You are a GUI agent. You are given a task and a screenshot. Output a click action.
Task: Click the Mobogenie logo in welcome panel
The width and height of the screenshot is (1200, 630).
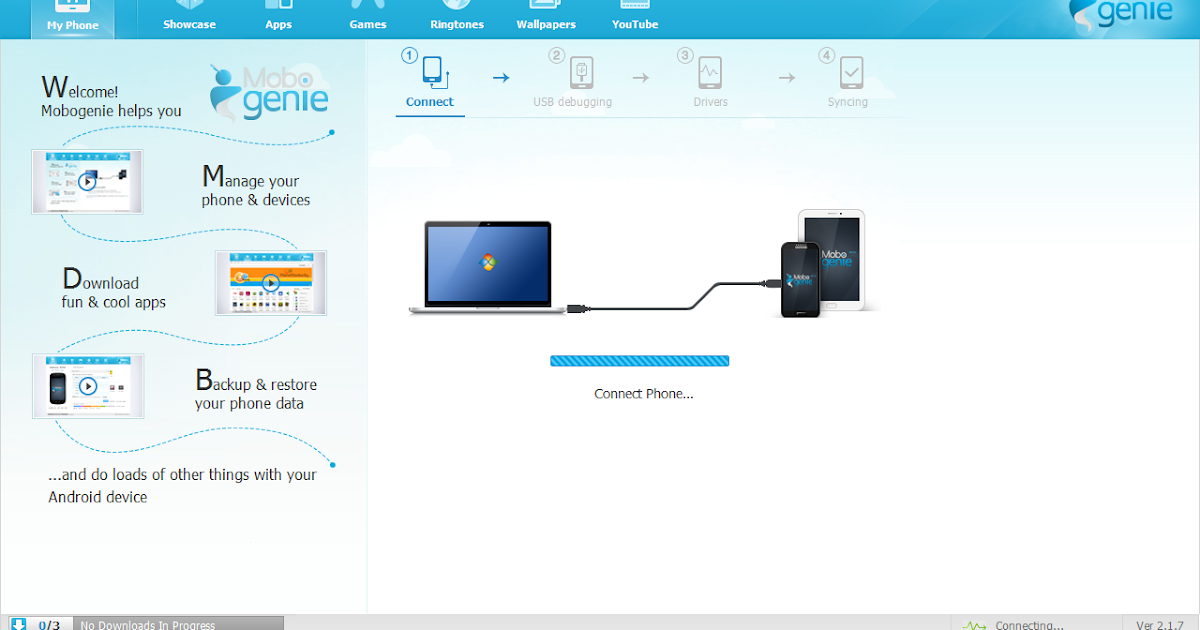pyautogui.click(x=269, y=91)
